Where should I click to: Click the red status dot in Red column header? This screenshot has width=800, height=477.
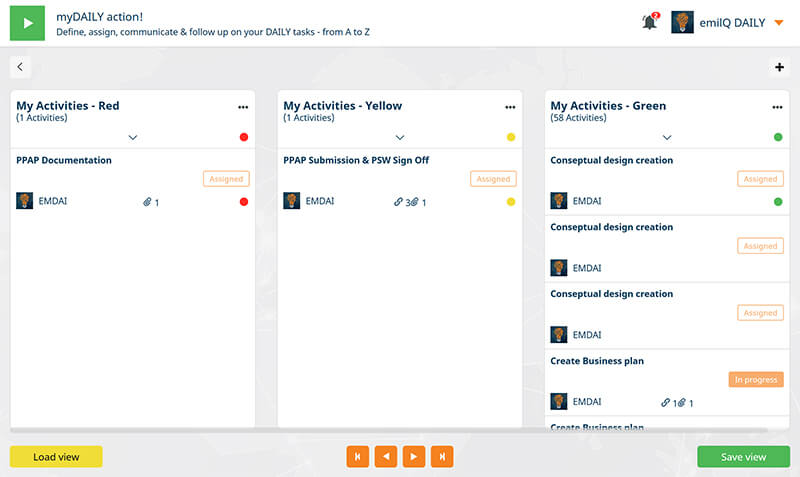pyautogui.click(x=244, y=137)
